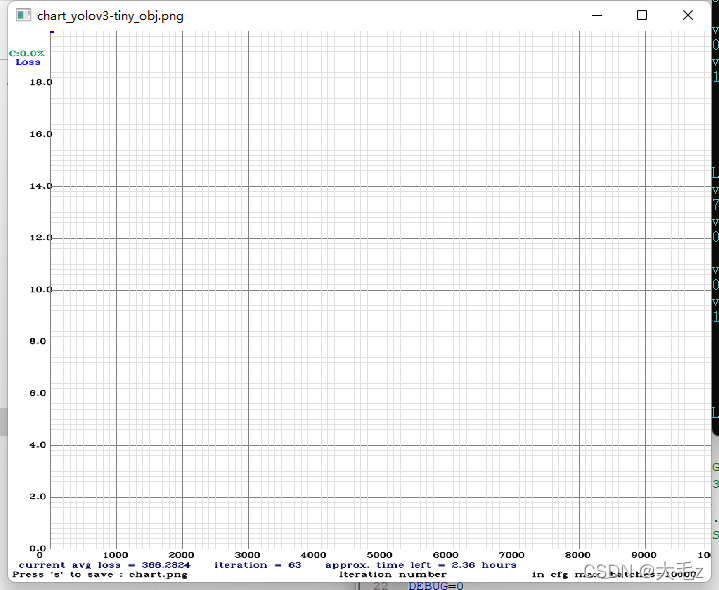719x590 pixels.
Task: Minimize the chart_yolov3-tiny_obj.png window
Action: click(597, 15)
